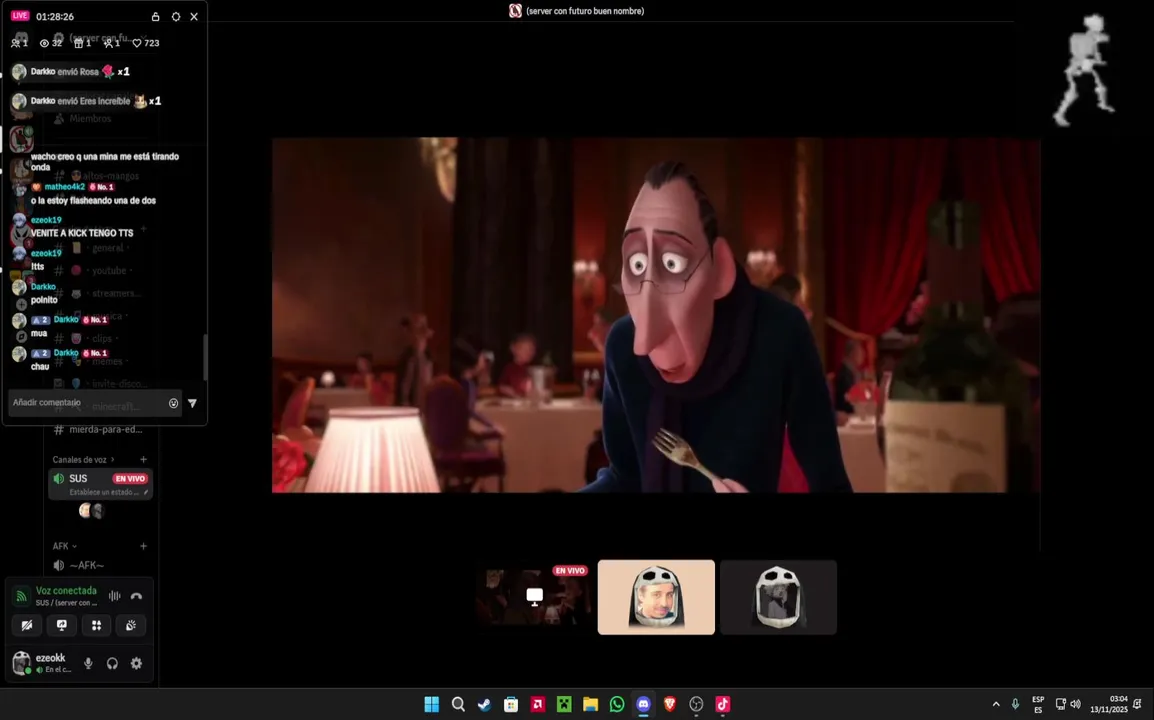This screenshot has width=1154, height=720.
Task: Click the LIVE badge in overlay
Action: pos(20,15)
